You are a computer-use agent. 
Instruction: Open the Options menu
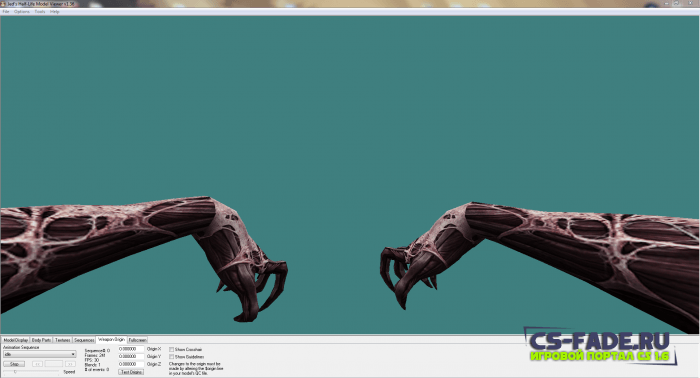click(22, 12)
